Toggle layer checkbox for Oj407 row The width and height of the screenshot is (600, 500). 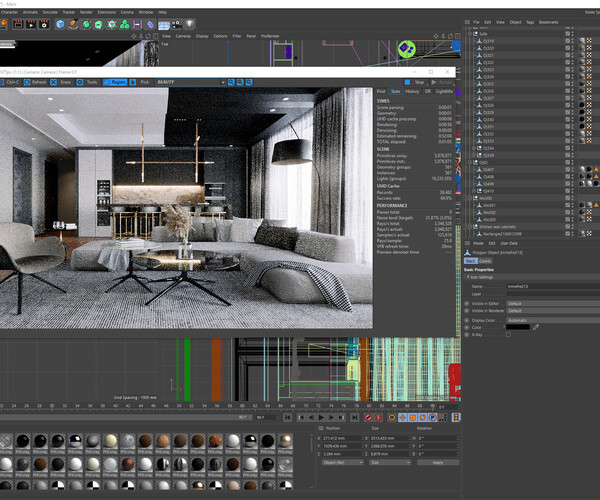tap(568, 169)
